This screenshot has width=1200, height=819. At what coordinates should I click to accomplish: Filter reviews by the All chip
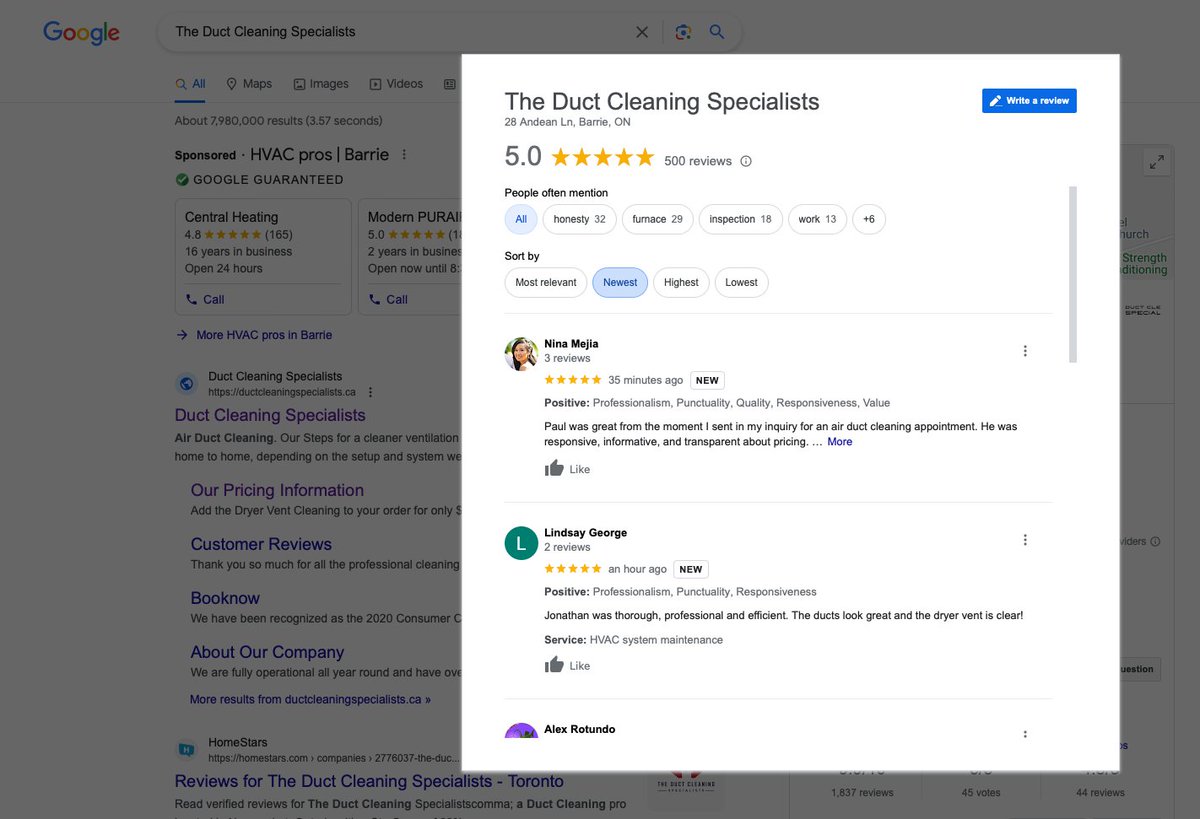(x=521, y=219)
